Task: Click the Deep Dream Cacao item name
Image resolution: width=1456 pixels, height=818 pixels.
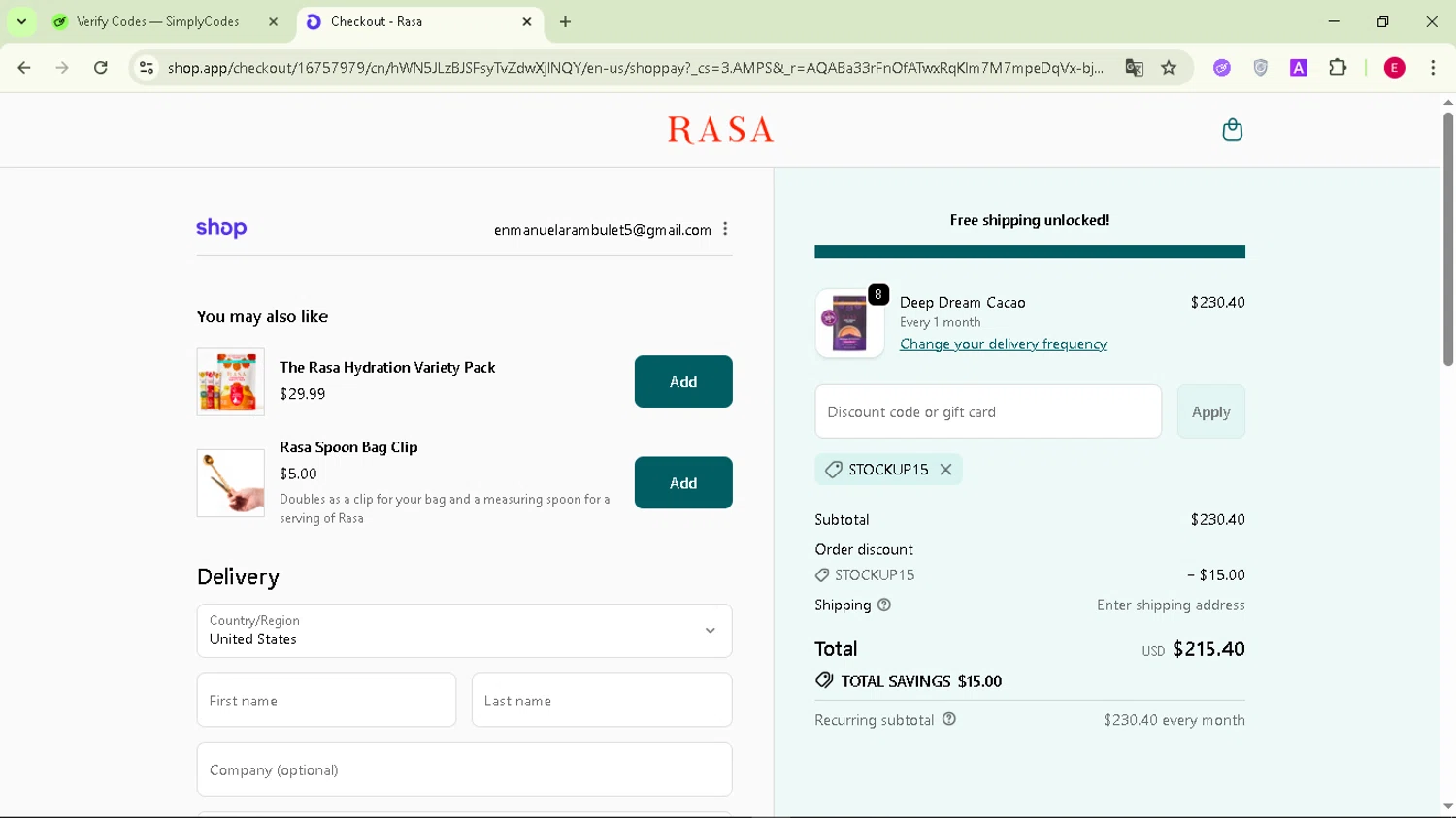Action: point(963,303)
